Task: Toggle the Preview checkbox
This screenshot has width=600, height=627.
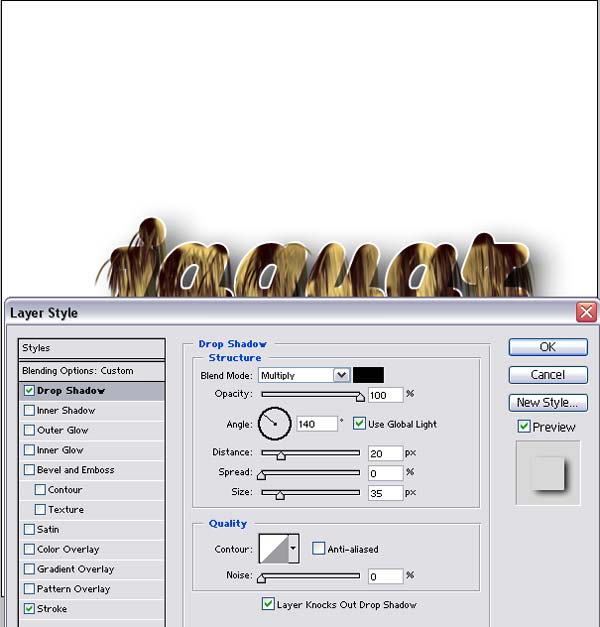Action: point(524,427)
